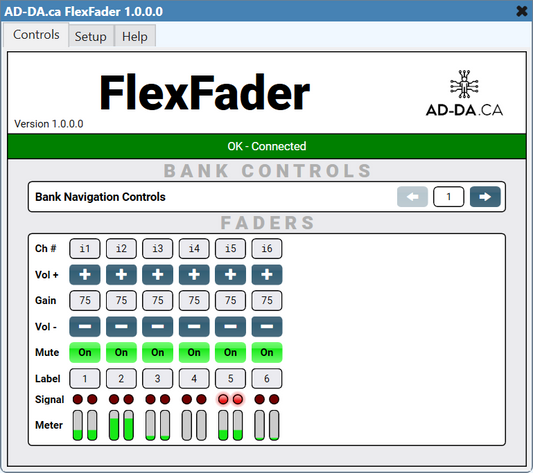The width and height of the screenshot is (533, 473).
Task: Click channel number box i1
Action: [85, 249]
